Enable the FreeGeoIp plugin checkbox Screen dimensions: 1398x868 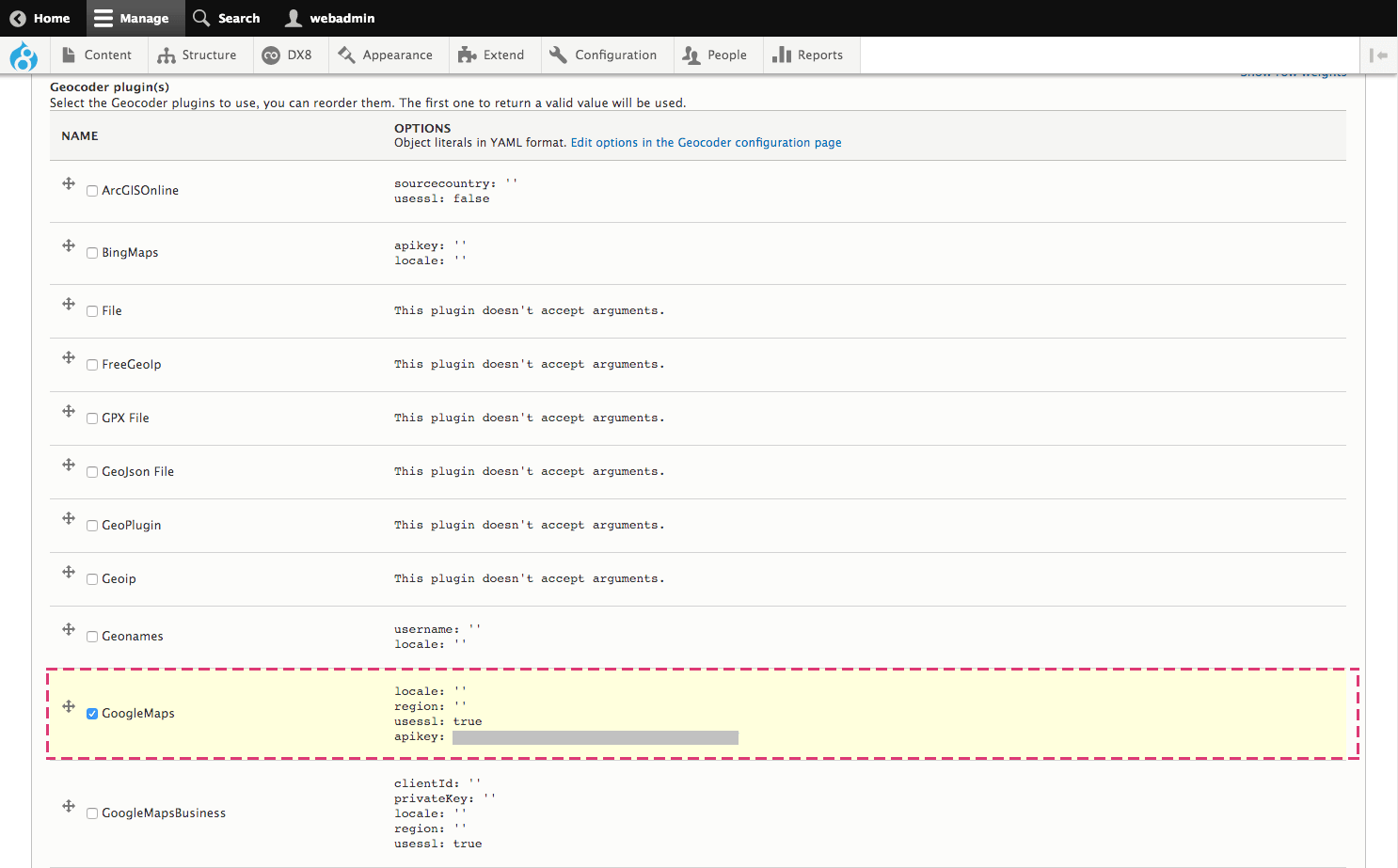[92, 365]
